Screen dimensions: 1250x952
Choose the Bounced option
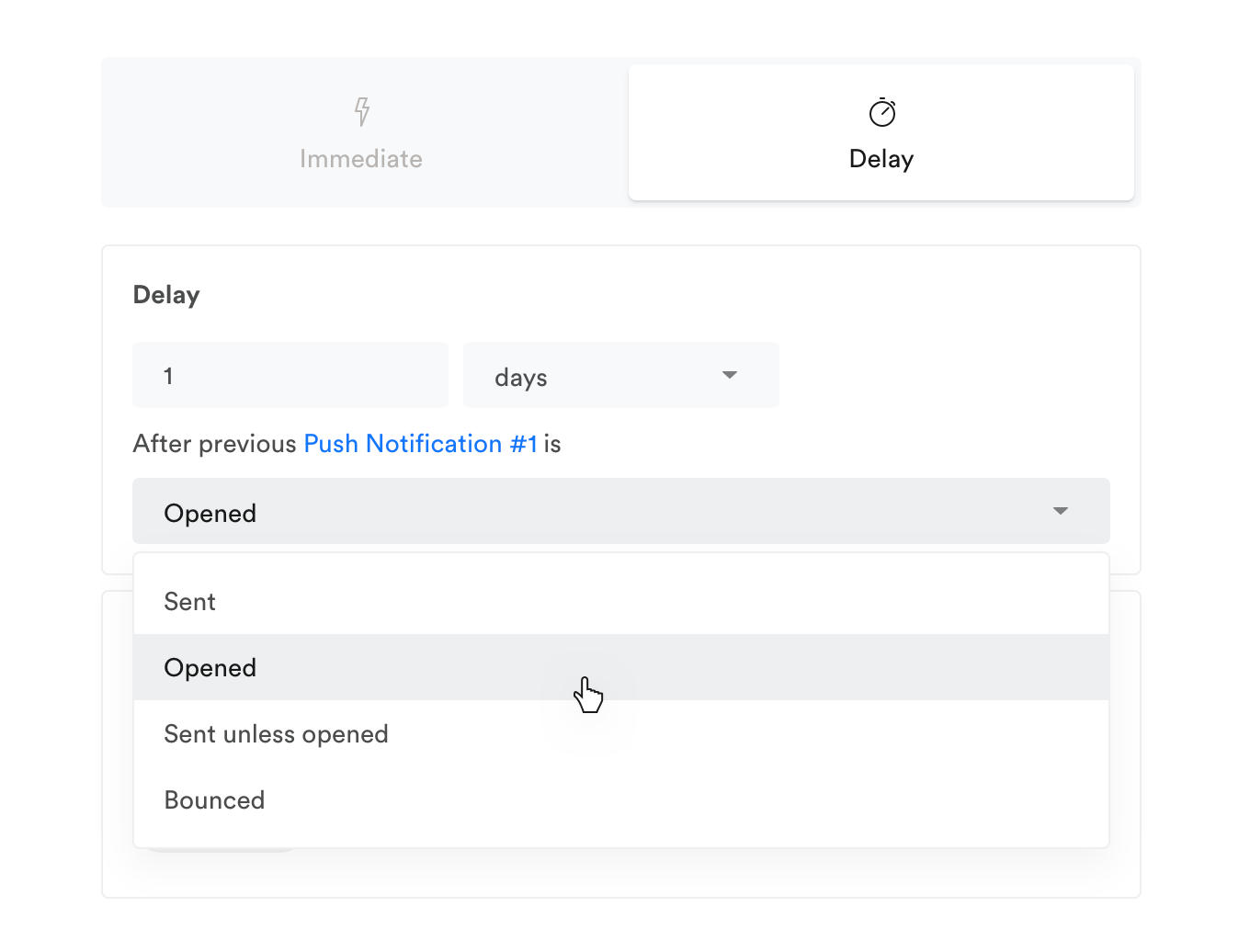[x=214, y=800]
